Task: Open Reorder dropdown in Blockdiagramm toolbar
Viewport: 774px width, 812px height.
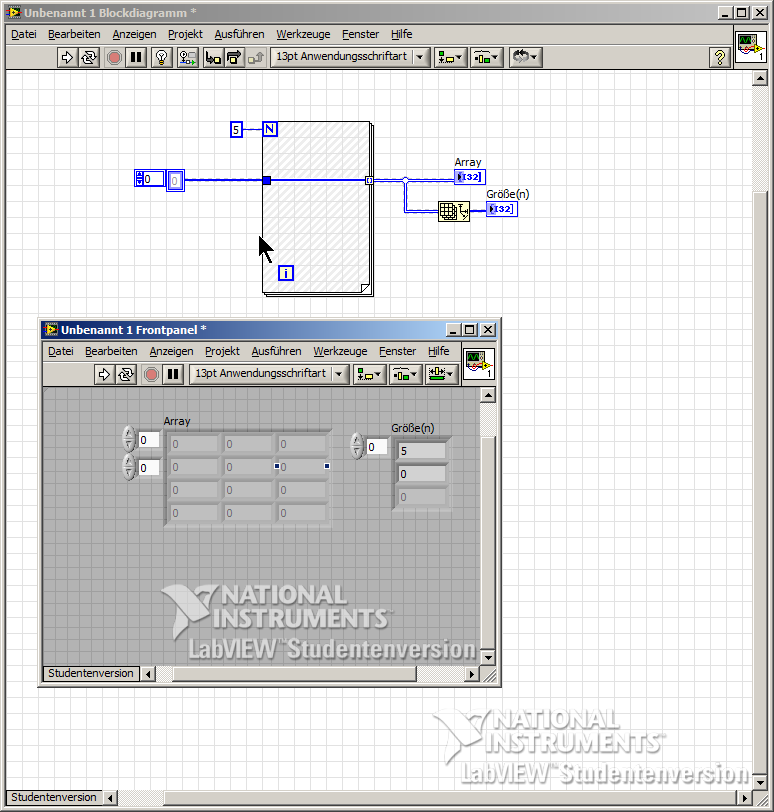Action: coord(525,57)
